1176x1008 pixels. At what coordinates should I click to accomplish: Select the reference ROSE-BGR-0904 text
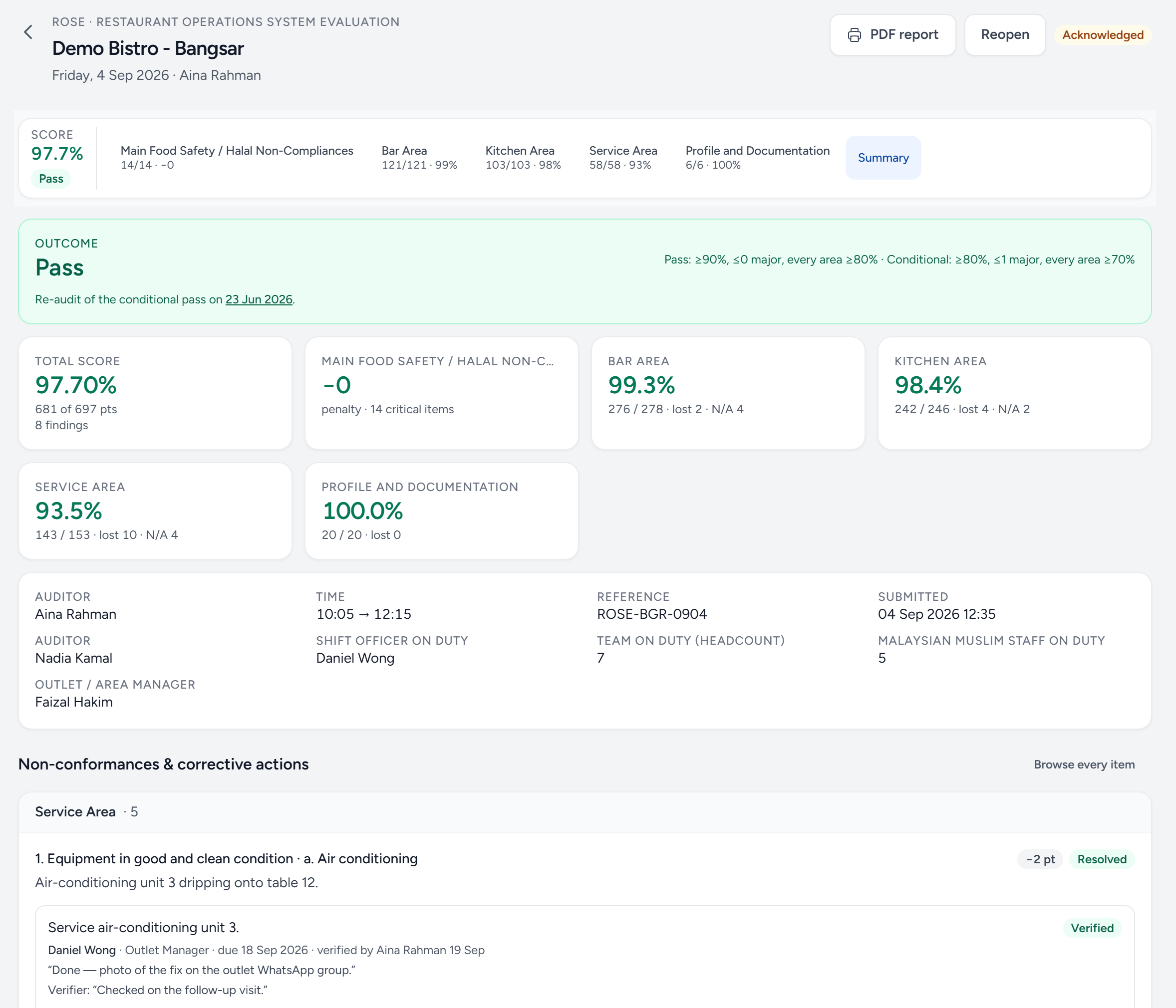(651, 614)
